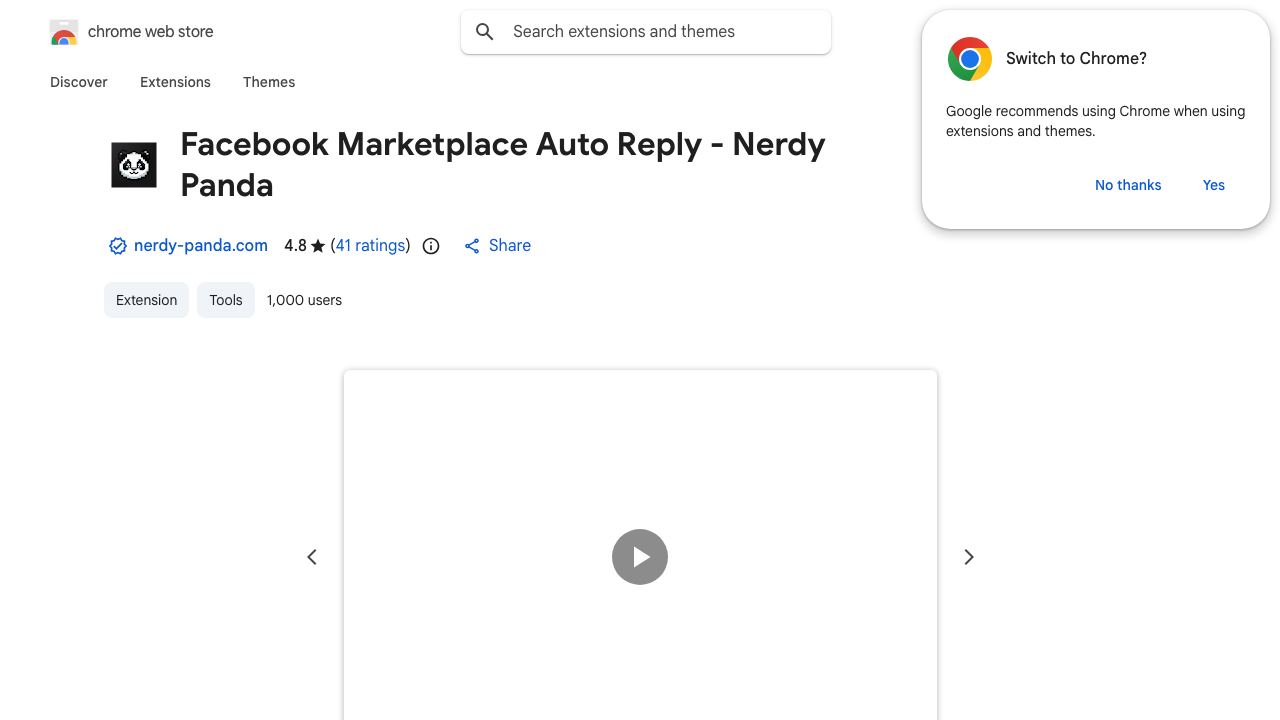Click the Switch to Chrome? heading
This screenshot has width=1280, height=720.
(x=1076, y=59)
